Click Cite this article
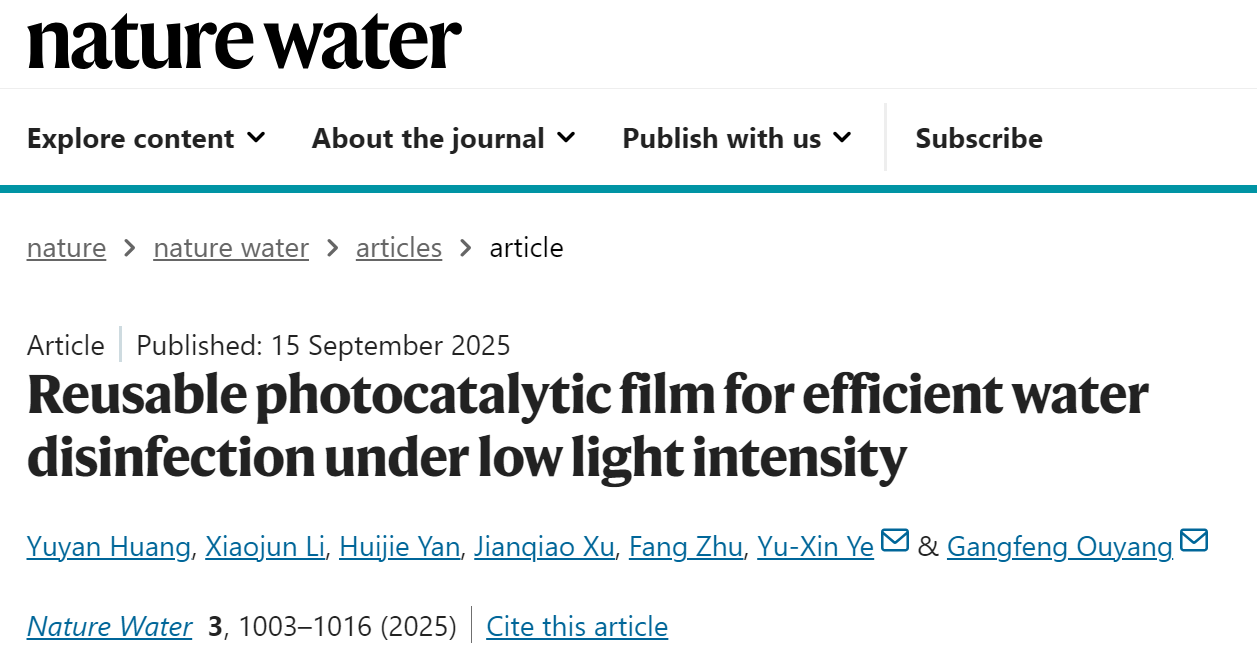Screen dimensions: 1257x658 [577, 627]
